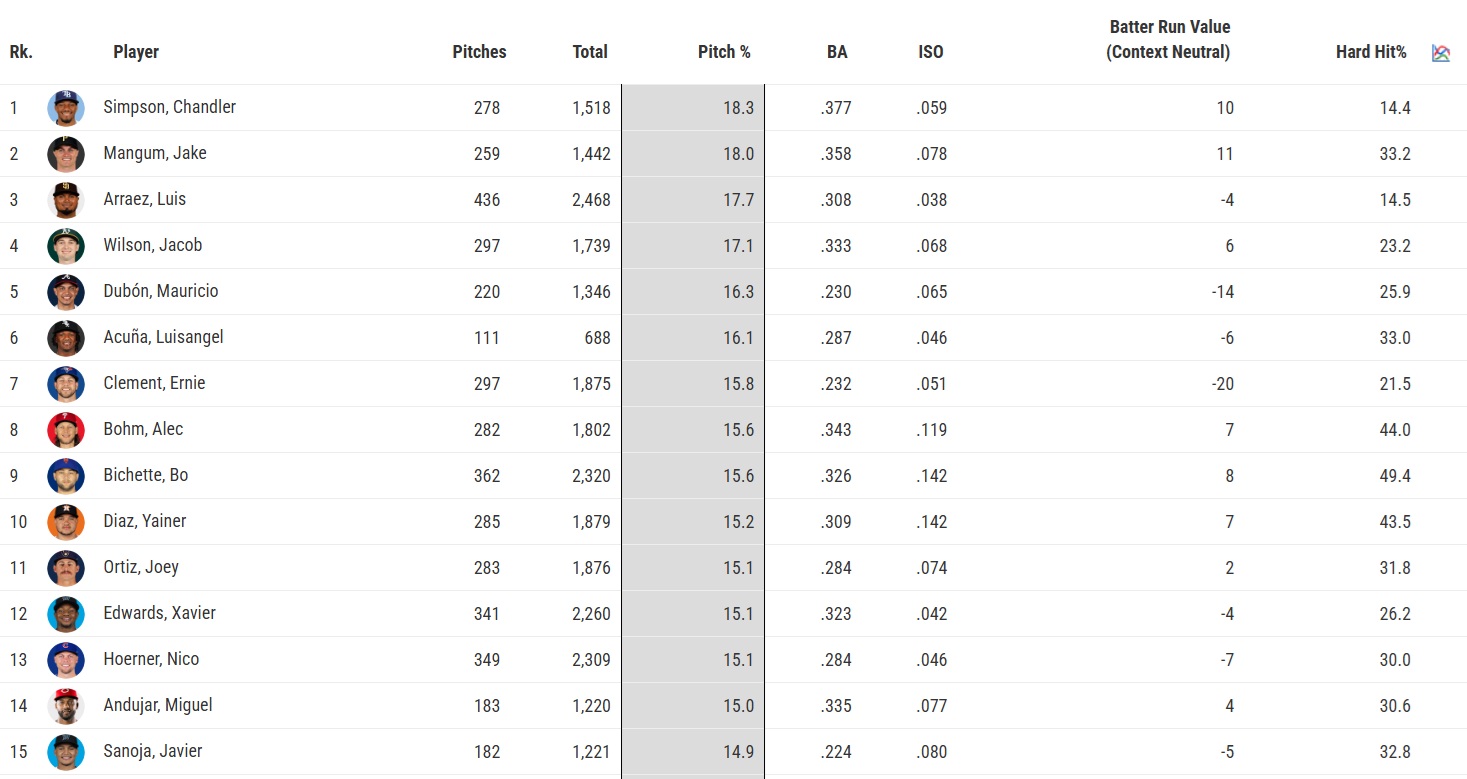Viewport: 1467px width, 779px height.
Task: Click the Player column header
Action: 136,52
